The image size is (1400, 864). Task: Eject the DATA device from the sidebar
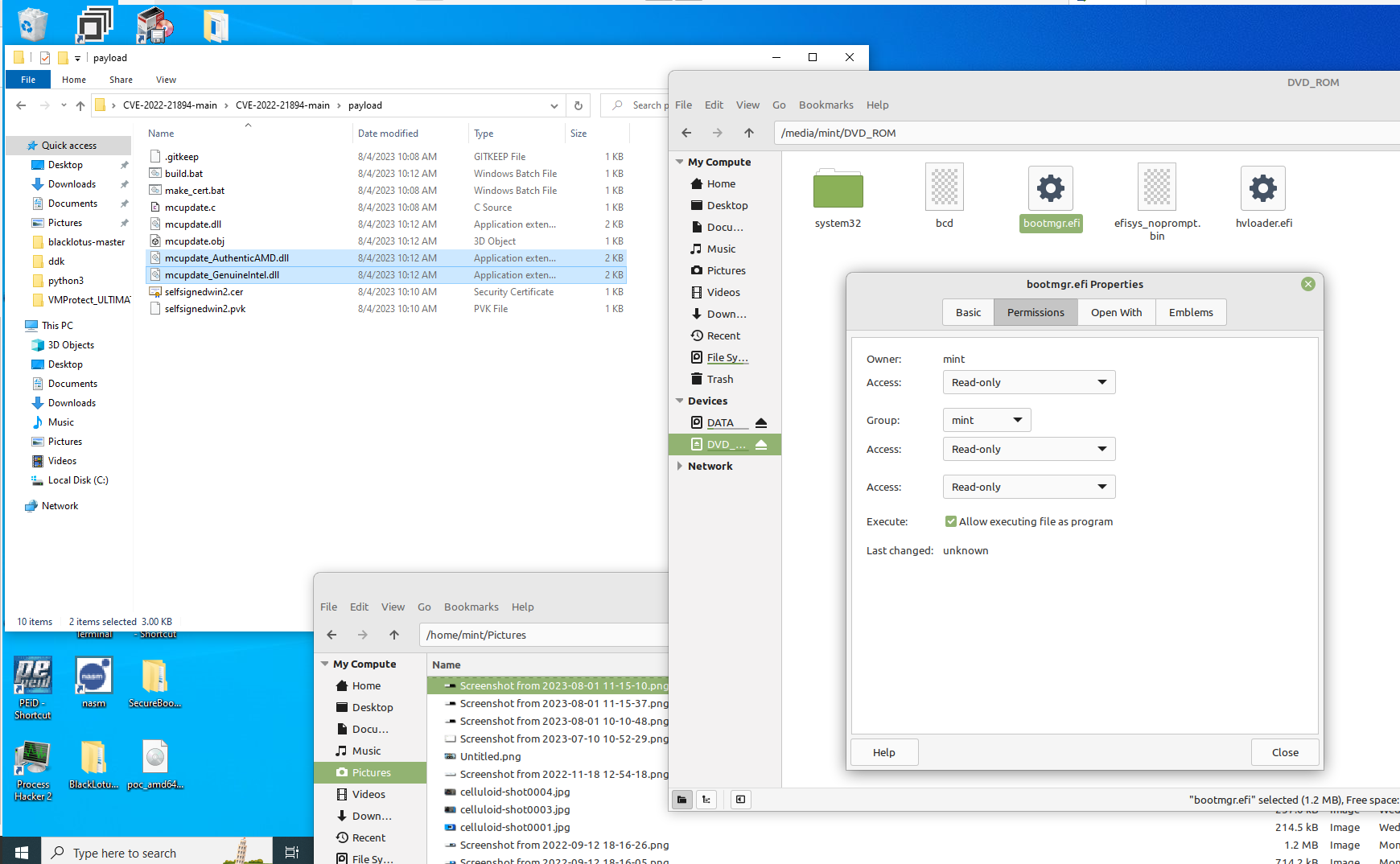tap(761, 422)
